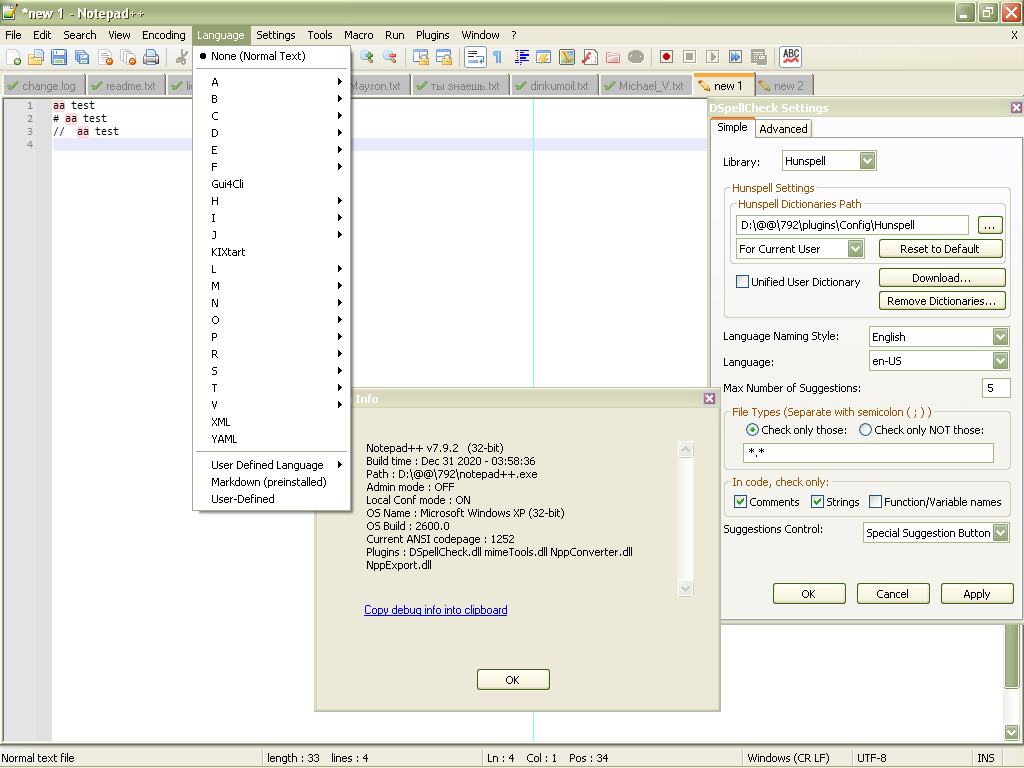This screenshot has height=768, width=1024.
Task: Click the Zoom Out toolbar icon
Action: pyautogui.click(x=390, y=57)
